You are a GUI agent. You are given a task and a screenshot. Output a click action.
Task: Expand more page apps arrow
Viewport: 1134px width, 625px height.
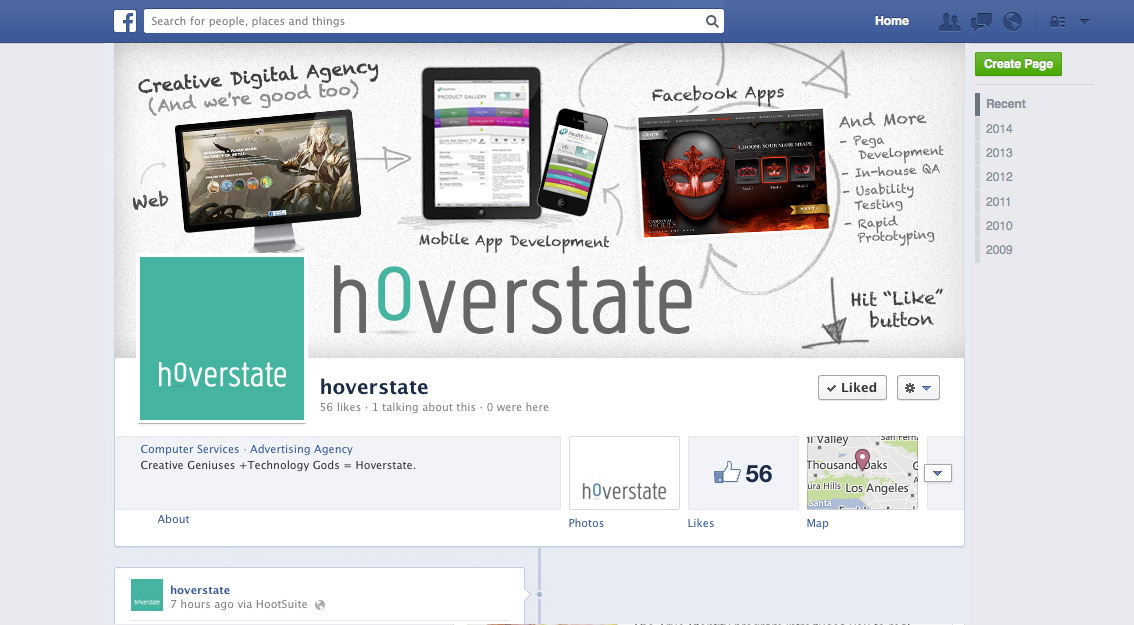click(x=938, y=473)
